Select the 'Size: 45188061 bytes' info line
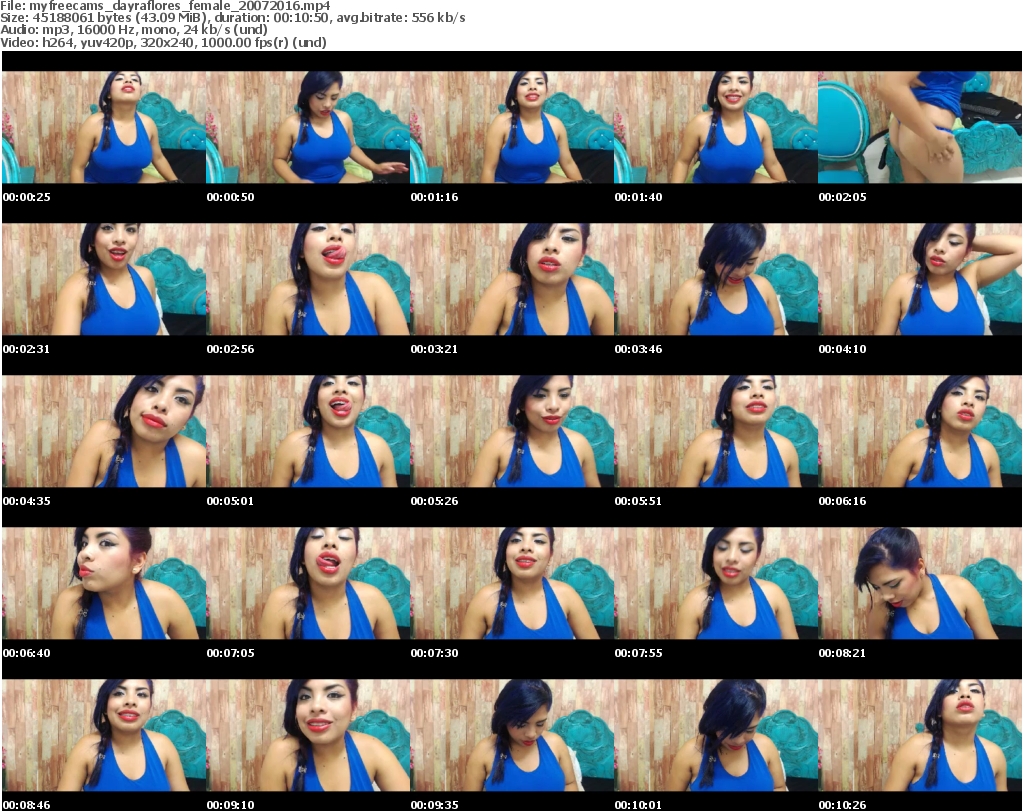Screen dimensions: 1024x811 pyautogui.click(x=233, y=18)
